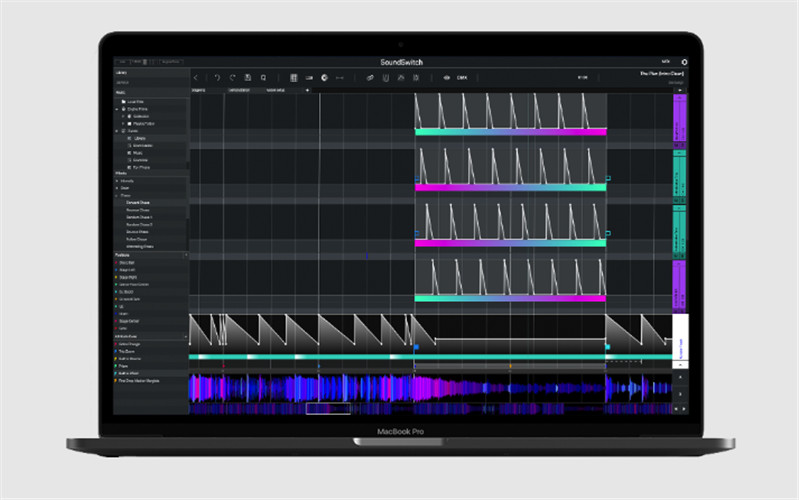Image resolution: width=799 pixels, height=500 pixels.
Task: Click the waveform overview viewport box
Action: click(328, 408)
